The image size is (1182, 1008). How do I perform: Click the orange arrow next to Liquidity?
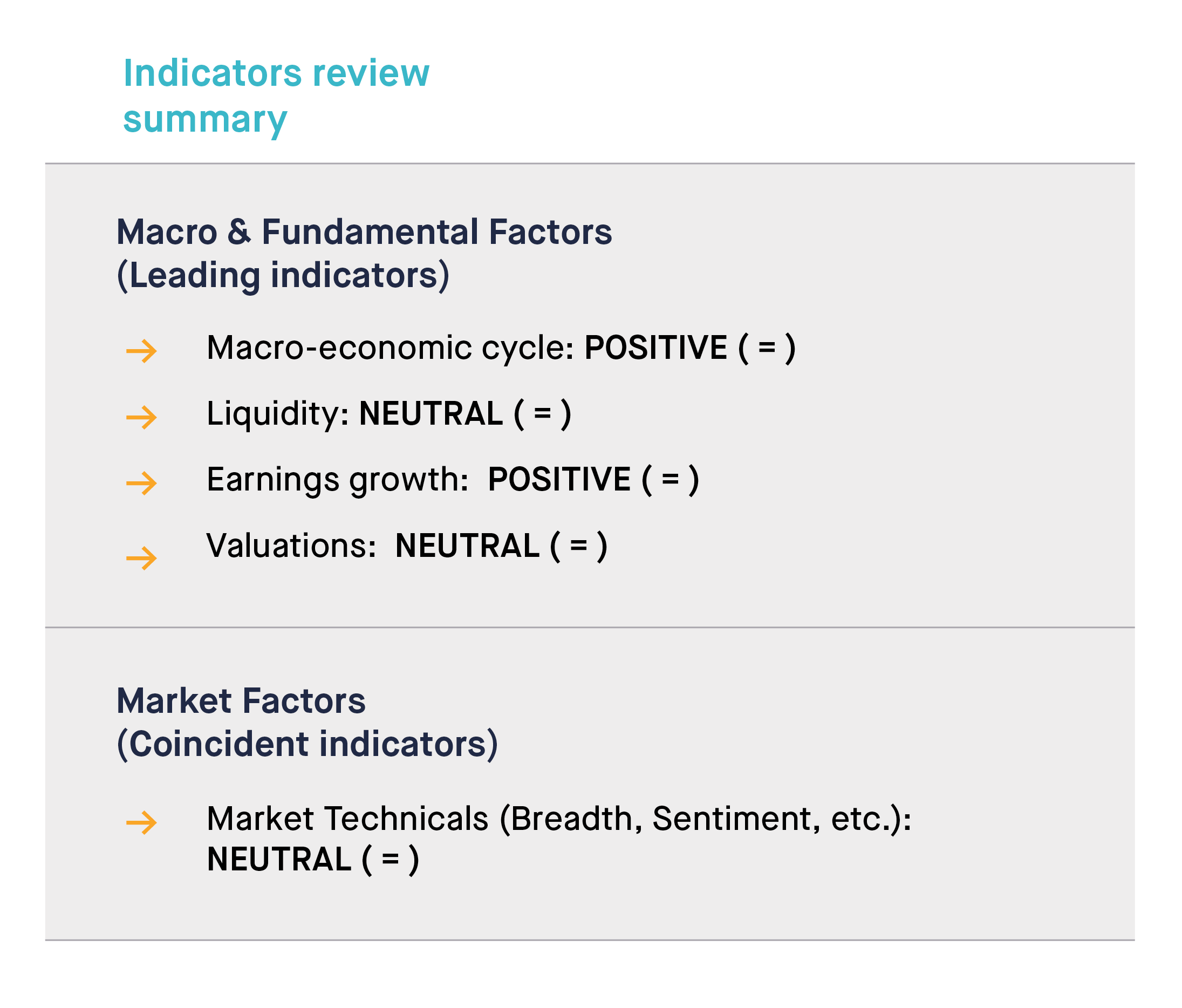coord(141,417)
